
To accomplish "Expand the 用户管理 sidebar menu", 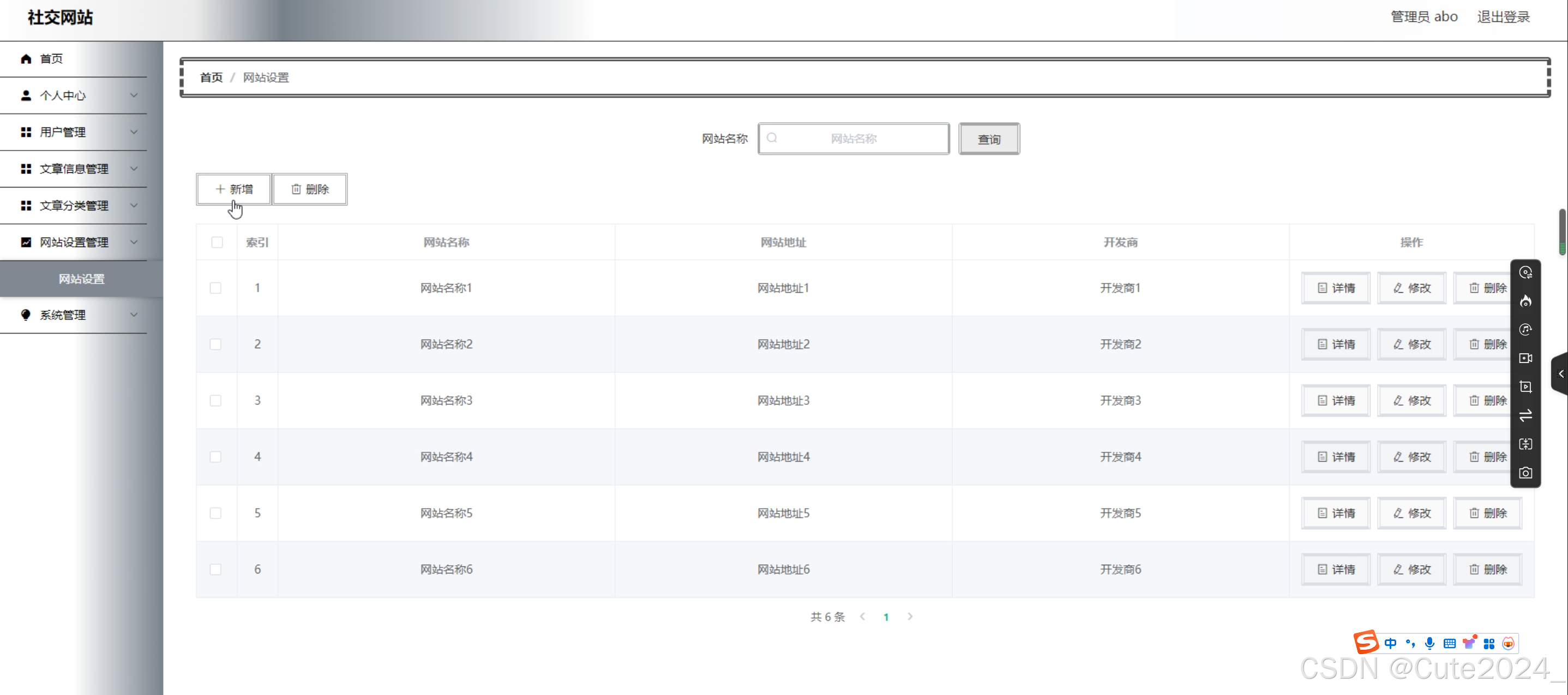I will 73,132.
